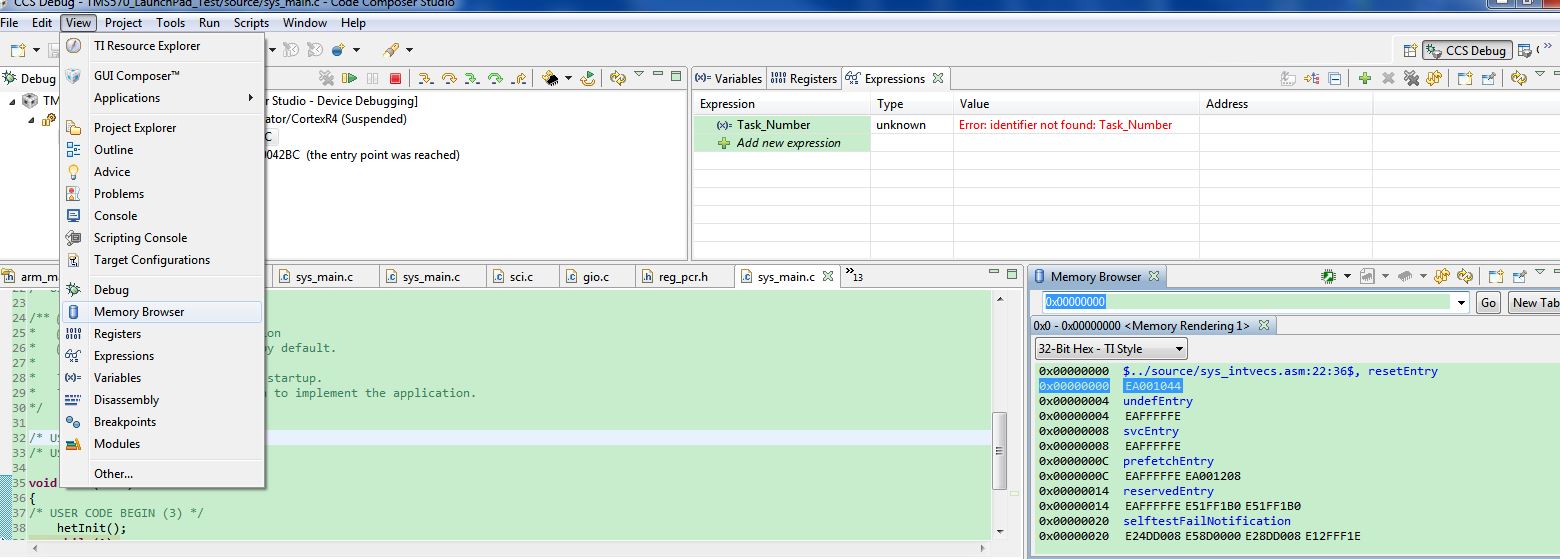Screen dimensions: 1560x559
Task: Click the Memory Browser address input field
Action: 1247,302
